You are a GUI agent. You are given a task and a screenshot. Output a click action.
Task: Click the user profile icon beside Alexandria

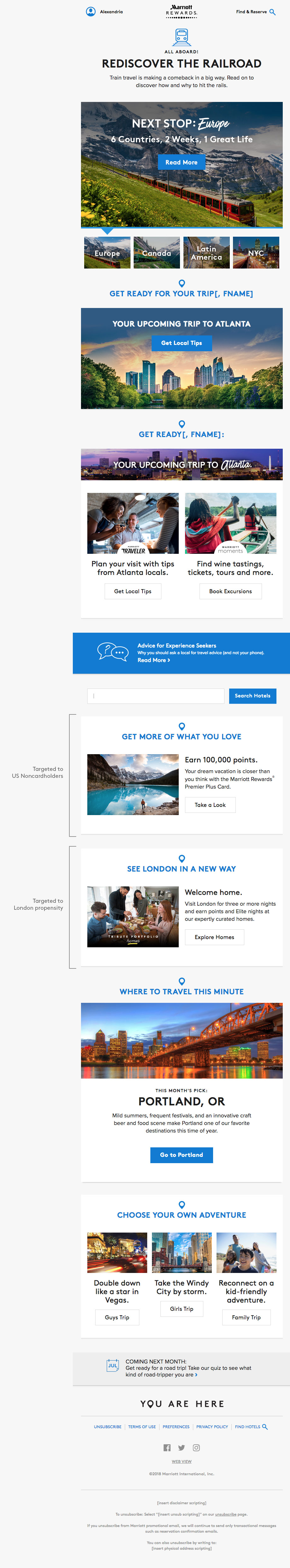pyautogui.click(x=90, y=12)
